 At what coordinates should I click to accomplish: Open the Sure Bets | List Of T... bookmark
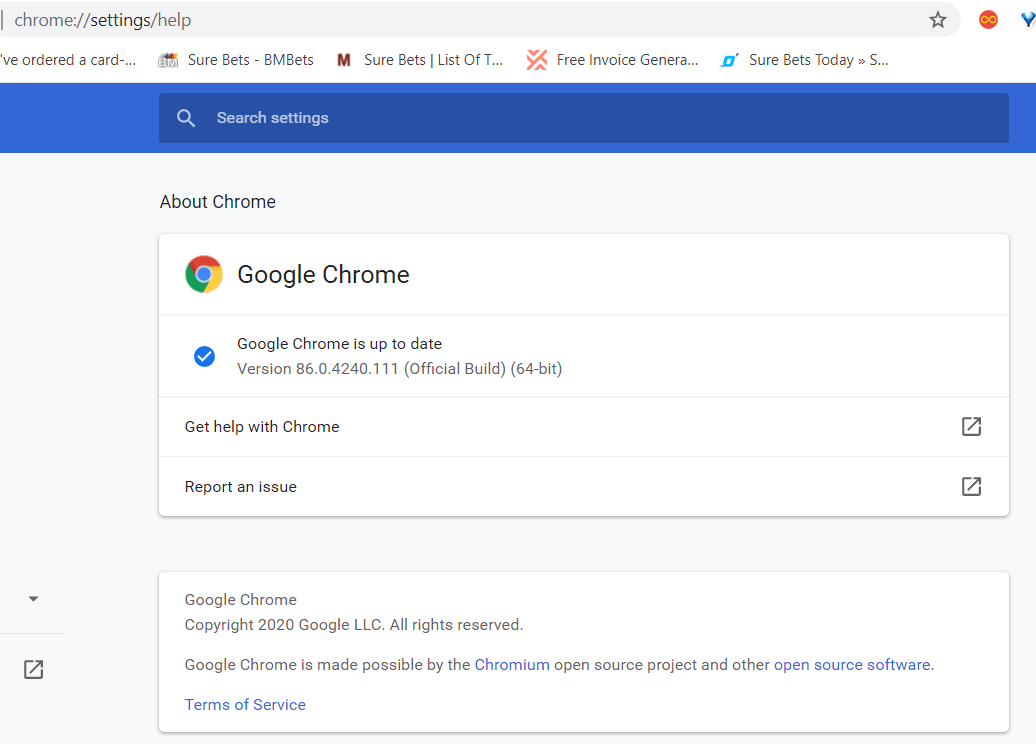[x=420, y=60]
